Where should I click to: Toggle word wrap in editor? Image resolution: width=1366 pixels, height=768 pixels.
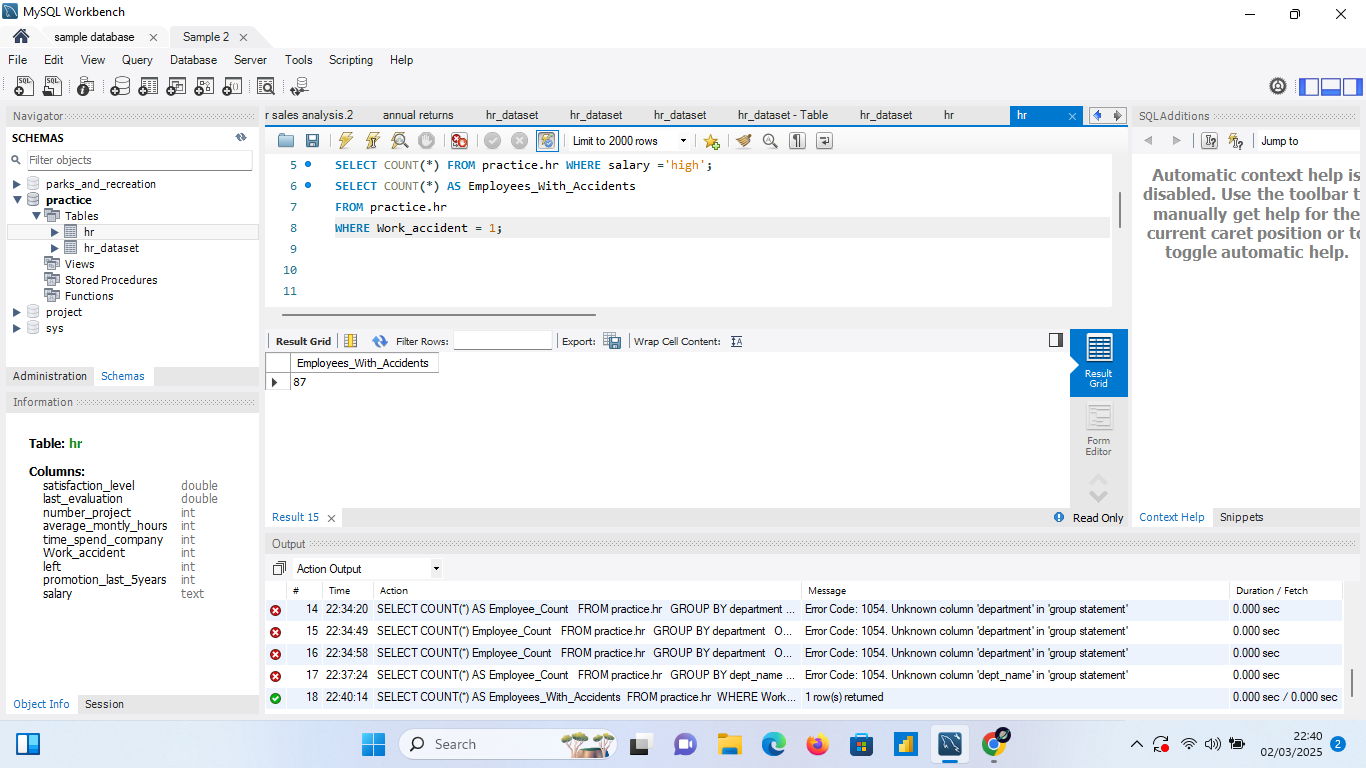(x=824, y=141)
